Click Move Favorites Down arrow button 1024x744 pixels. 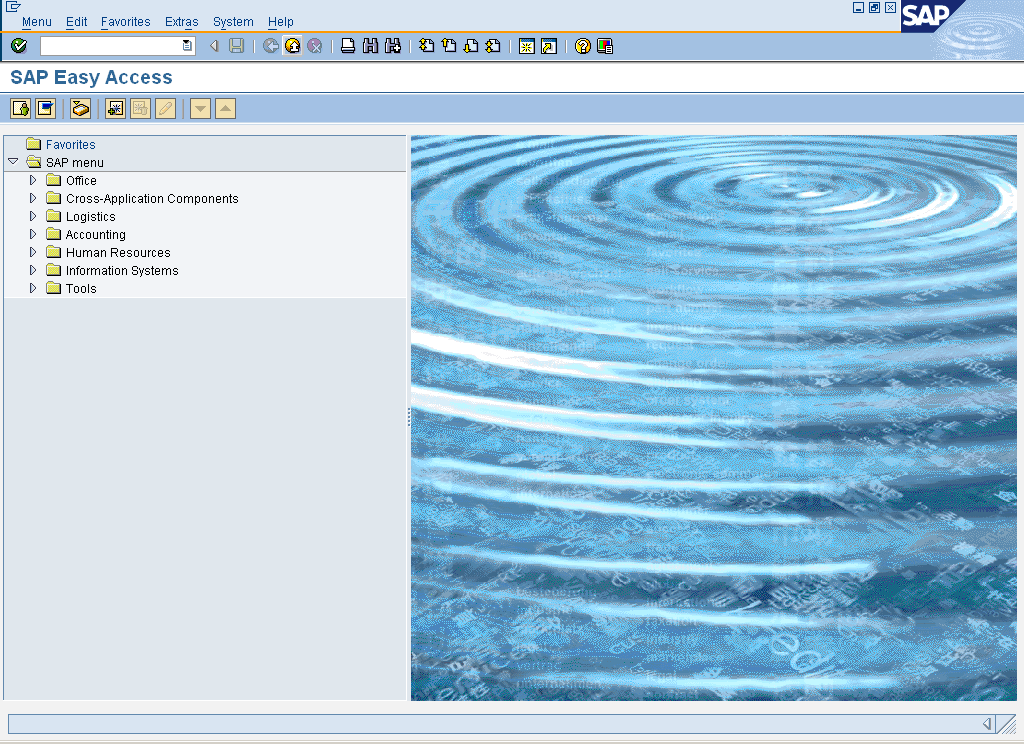coord(200,108)
